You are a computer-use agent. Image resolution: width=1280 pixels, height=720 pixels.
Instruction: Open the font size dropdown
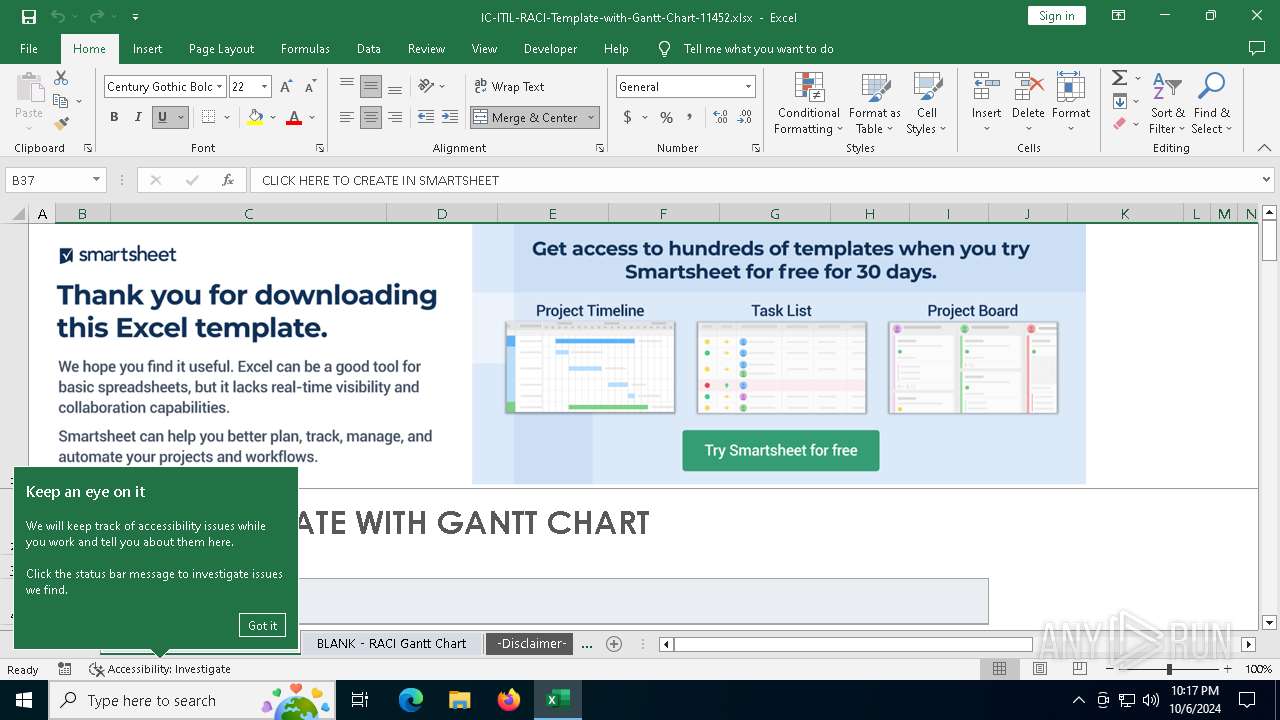[265, 87]
